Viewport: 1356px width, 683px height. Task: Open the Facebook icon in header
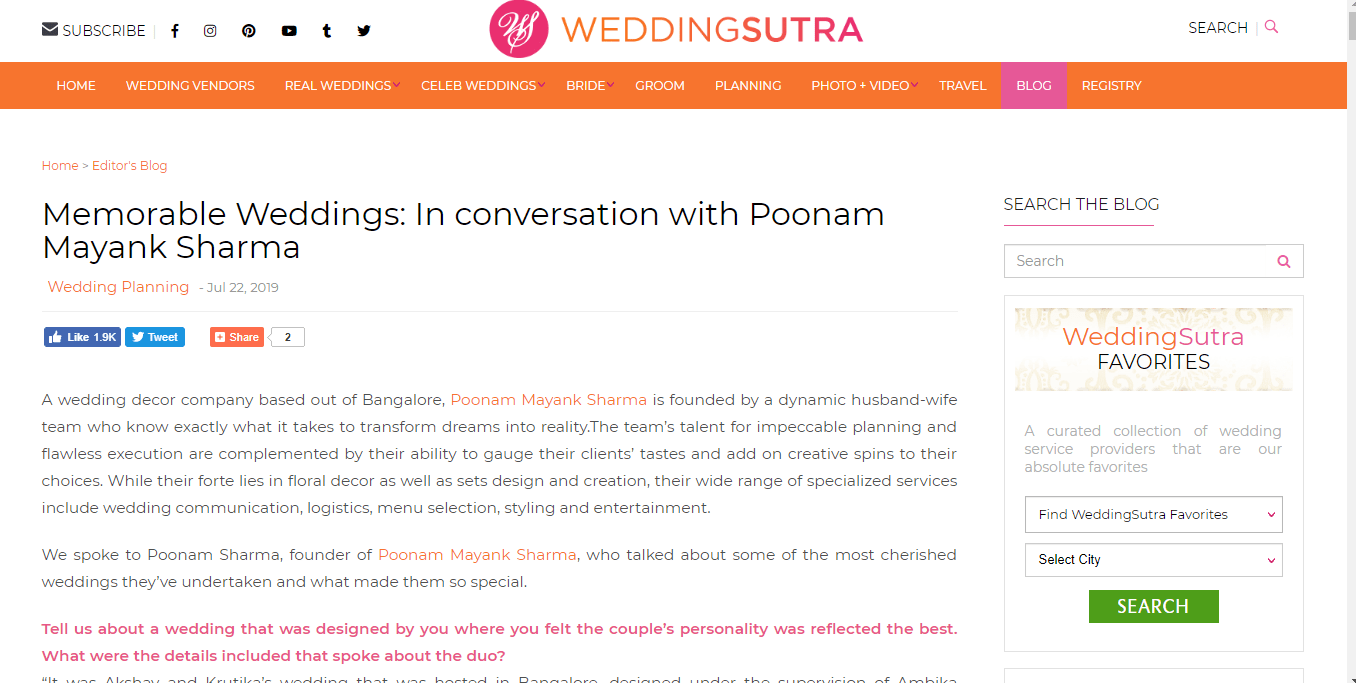(175, 31)
